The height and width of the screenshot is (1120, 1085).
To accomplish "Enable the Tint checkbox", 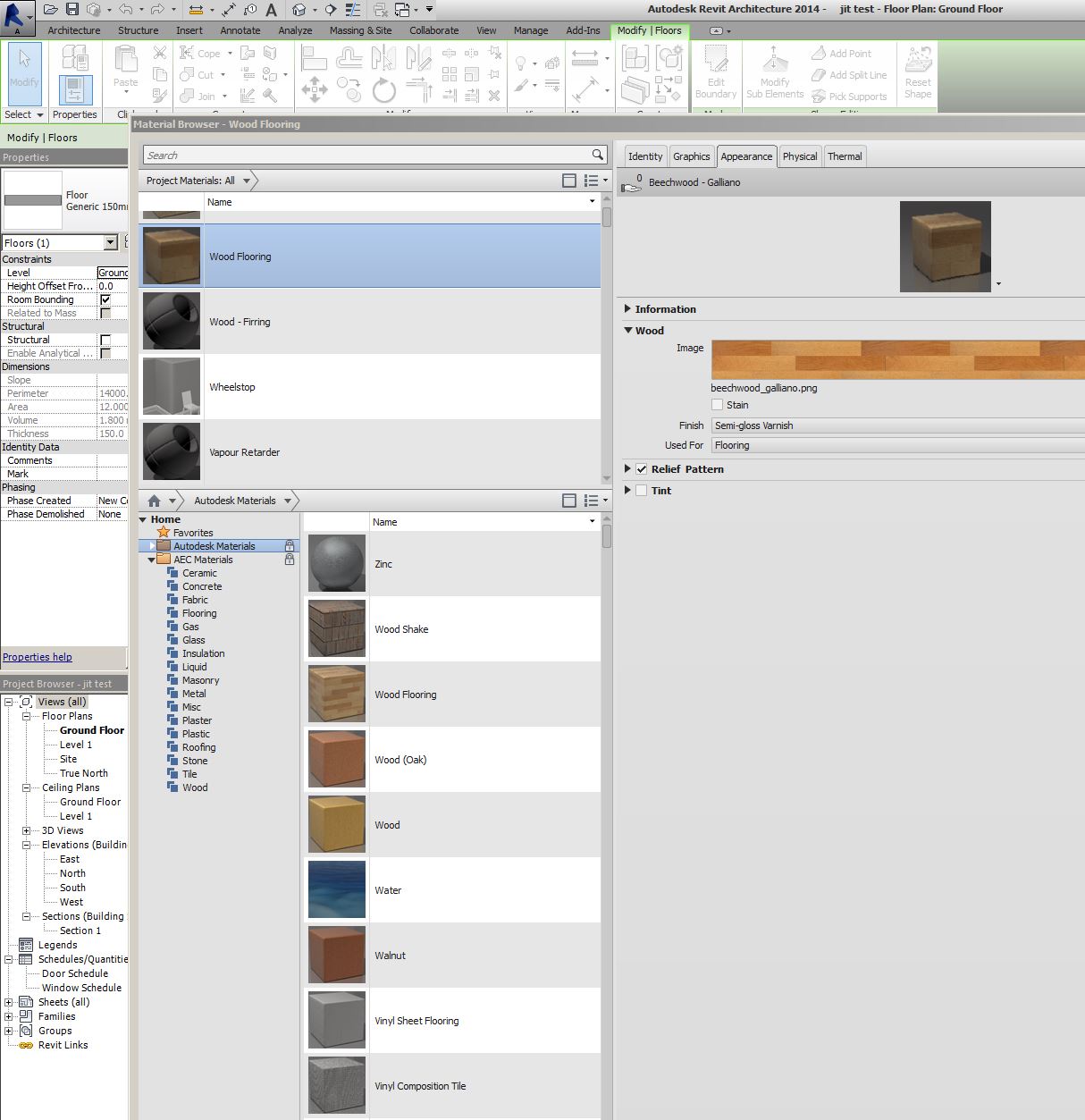I will coord(641,491).
